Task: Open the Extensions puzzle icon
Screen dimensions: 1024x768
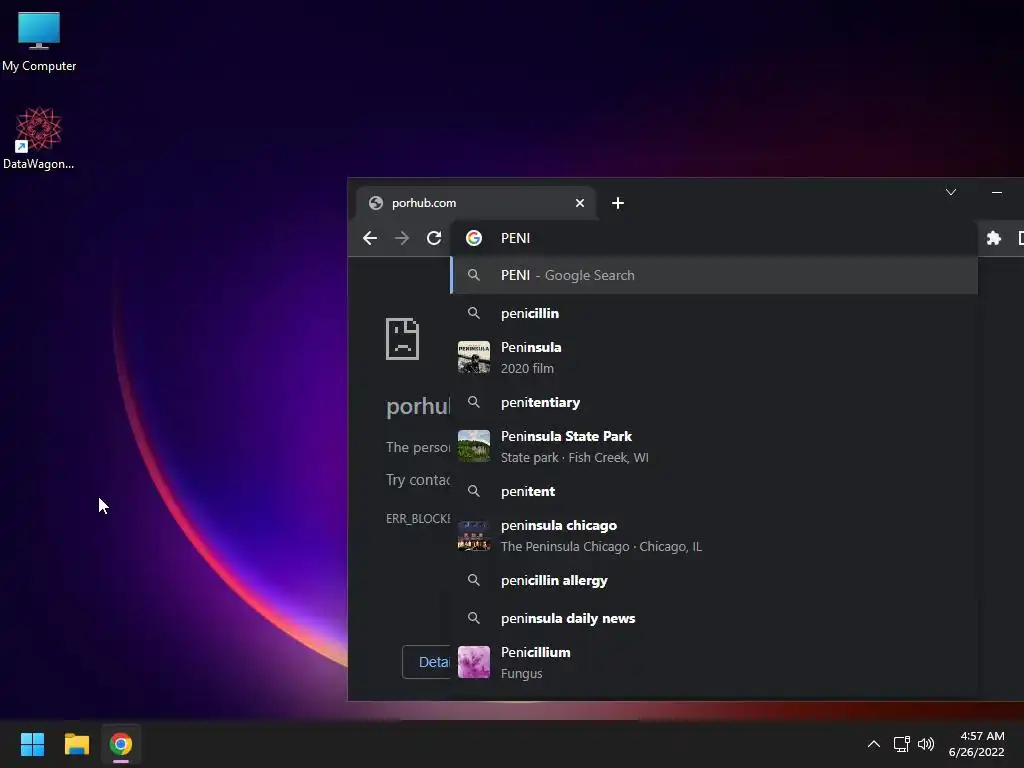Action: pos(993,238)
